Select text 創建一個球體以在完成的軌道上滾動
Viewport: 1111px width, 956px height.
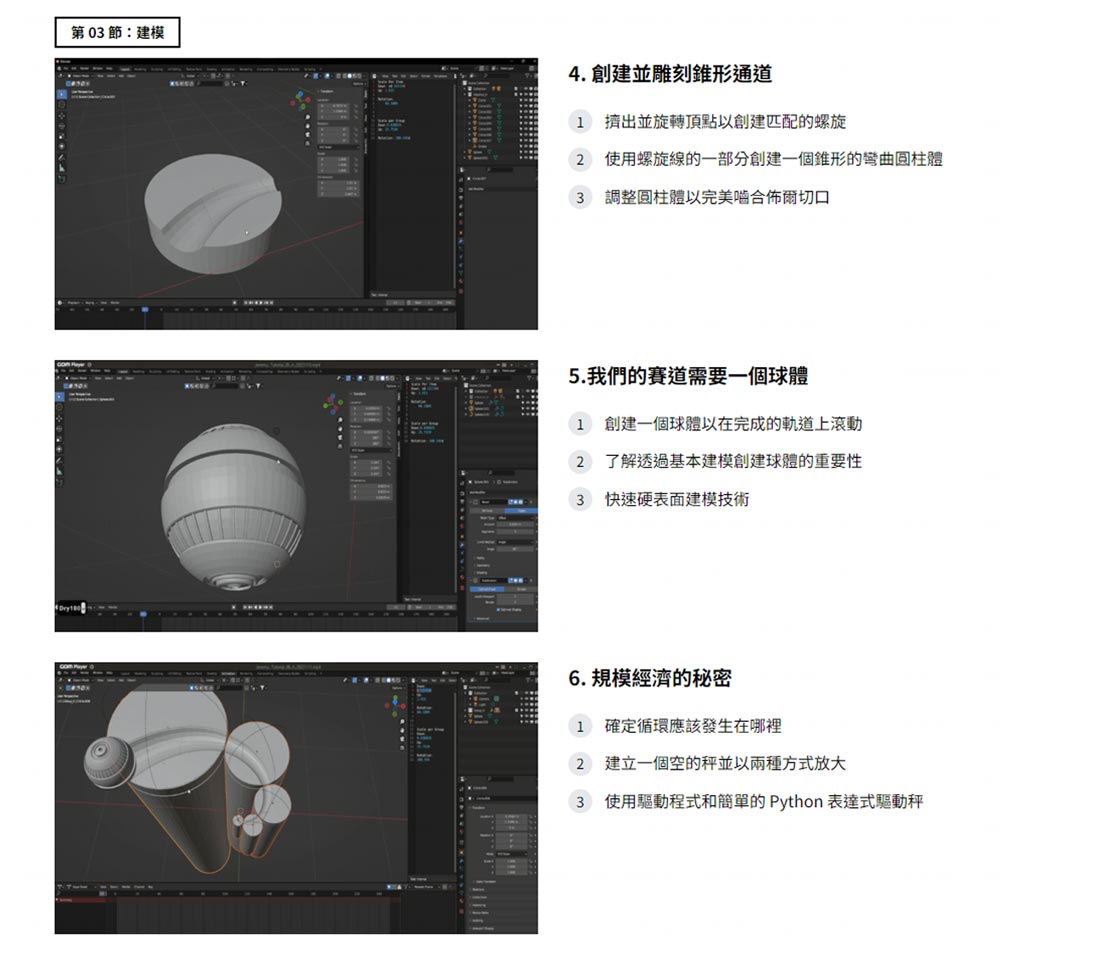(733, 424)
